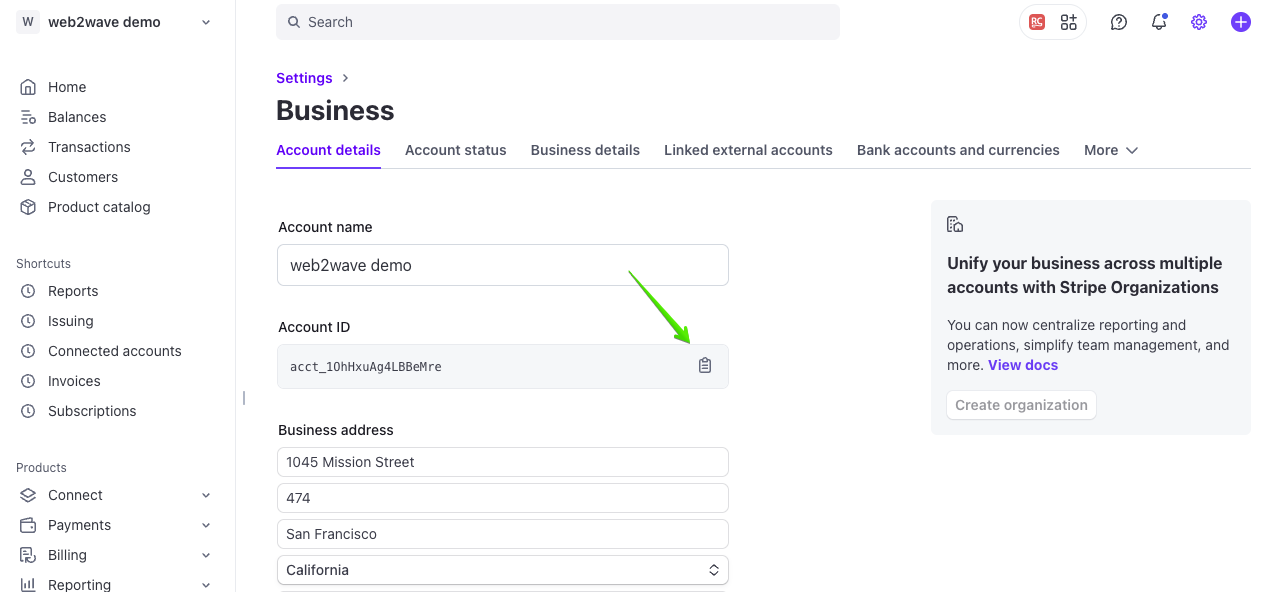Viewport: 1288px width, 592px height.
Task: Open Home in the sidebar
Action: (x=67, y=87)
